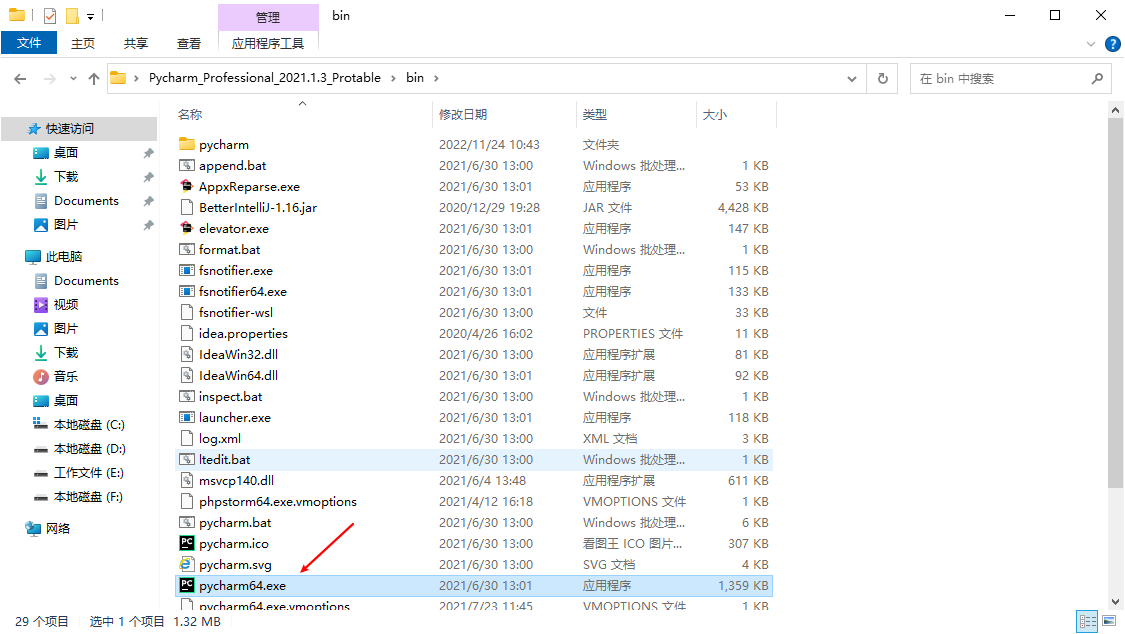The height and width of the screenshot is (634, 1125).
Task: Click bin segment in address bar
Action: pos(415,77)
